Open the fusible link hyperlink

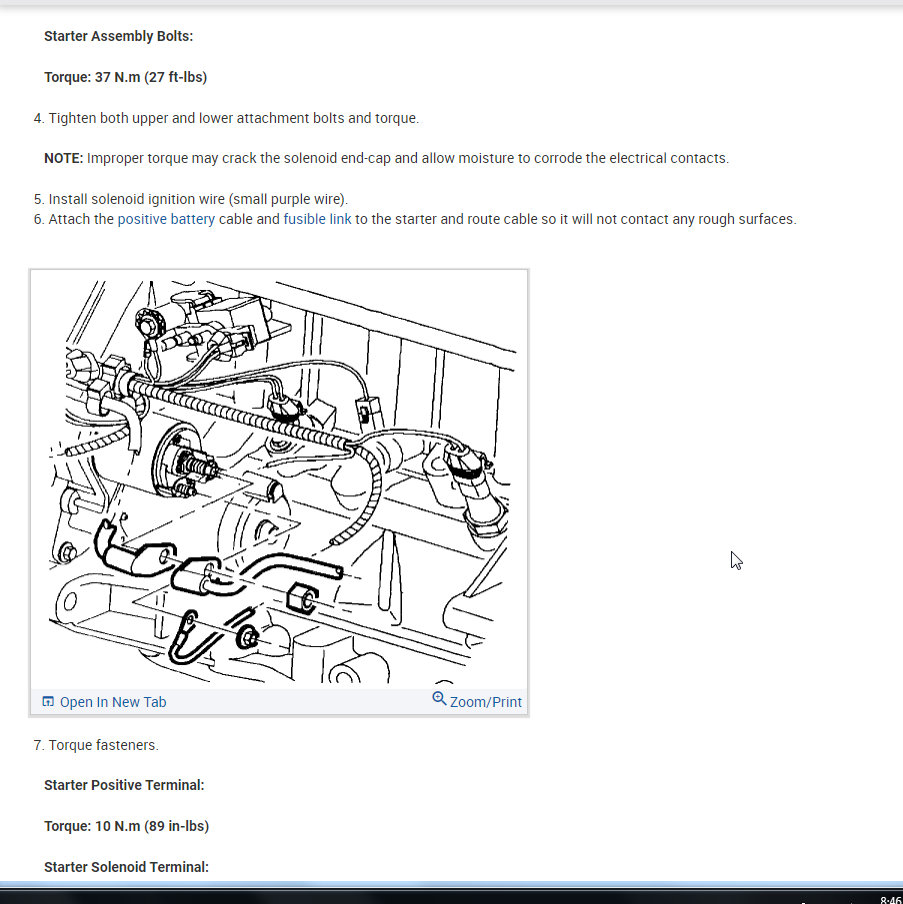(317, 220)
